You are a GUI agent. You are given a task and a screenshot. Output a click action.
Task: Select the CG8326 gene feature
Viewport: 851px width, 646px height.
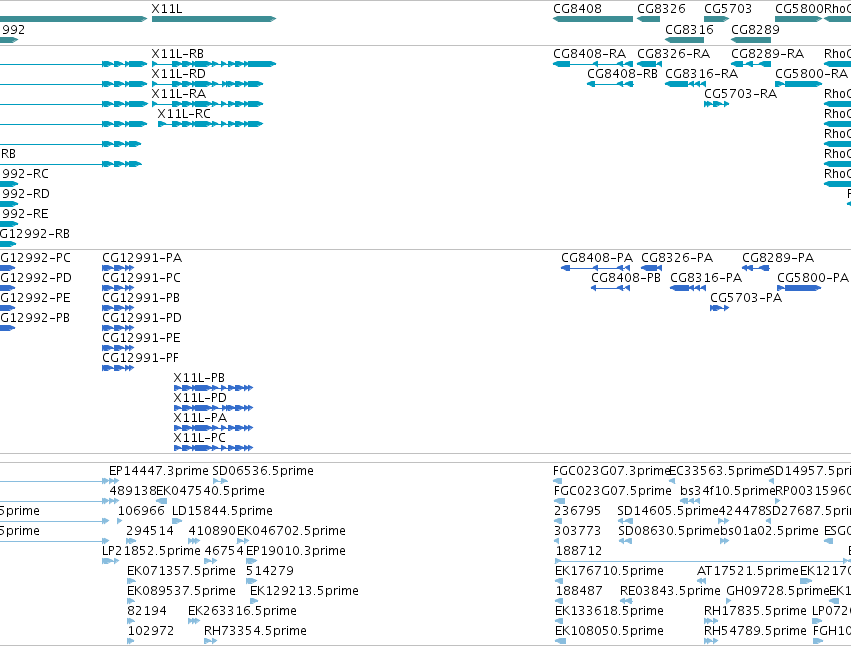(x=649, y=19)
